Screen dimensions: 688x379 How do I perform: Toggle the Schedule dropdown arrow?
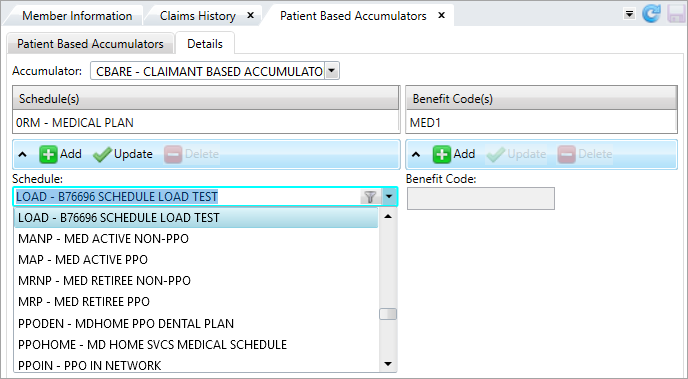[x=389, y=197]
